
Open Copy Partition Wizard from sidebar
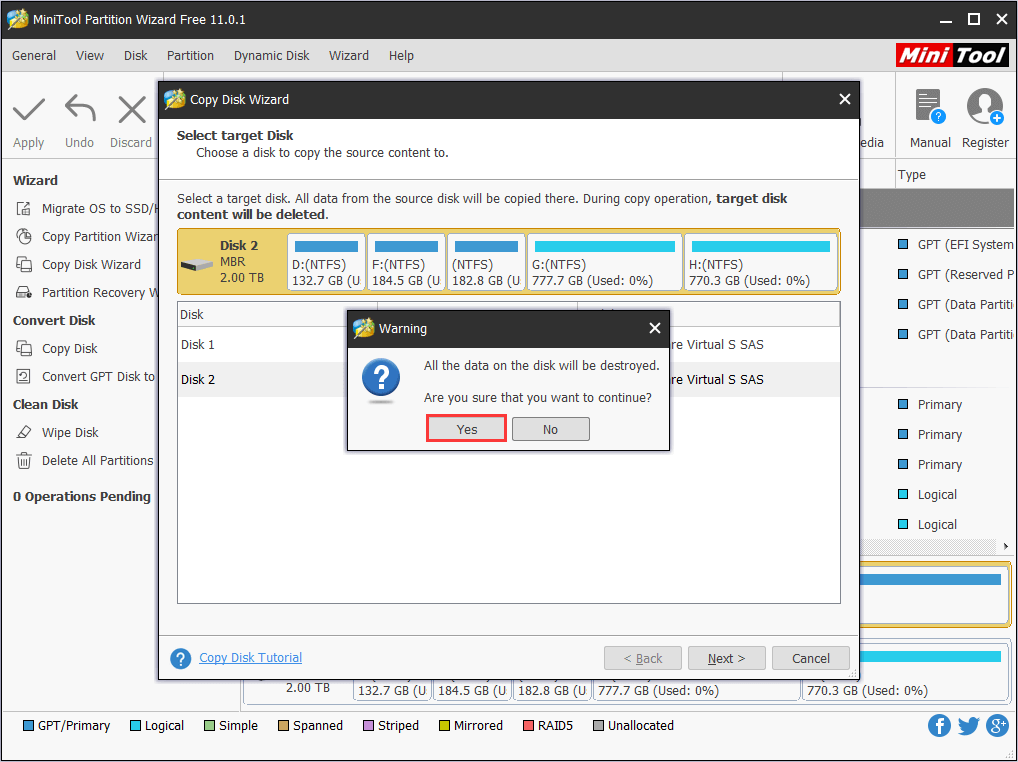pyautogui.click(x=86, y=236)
